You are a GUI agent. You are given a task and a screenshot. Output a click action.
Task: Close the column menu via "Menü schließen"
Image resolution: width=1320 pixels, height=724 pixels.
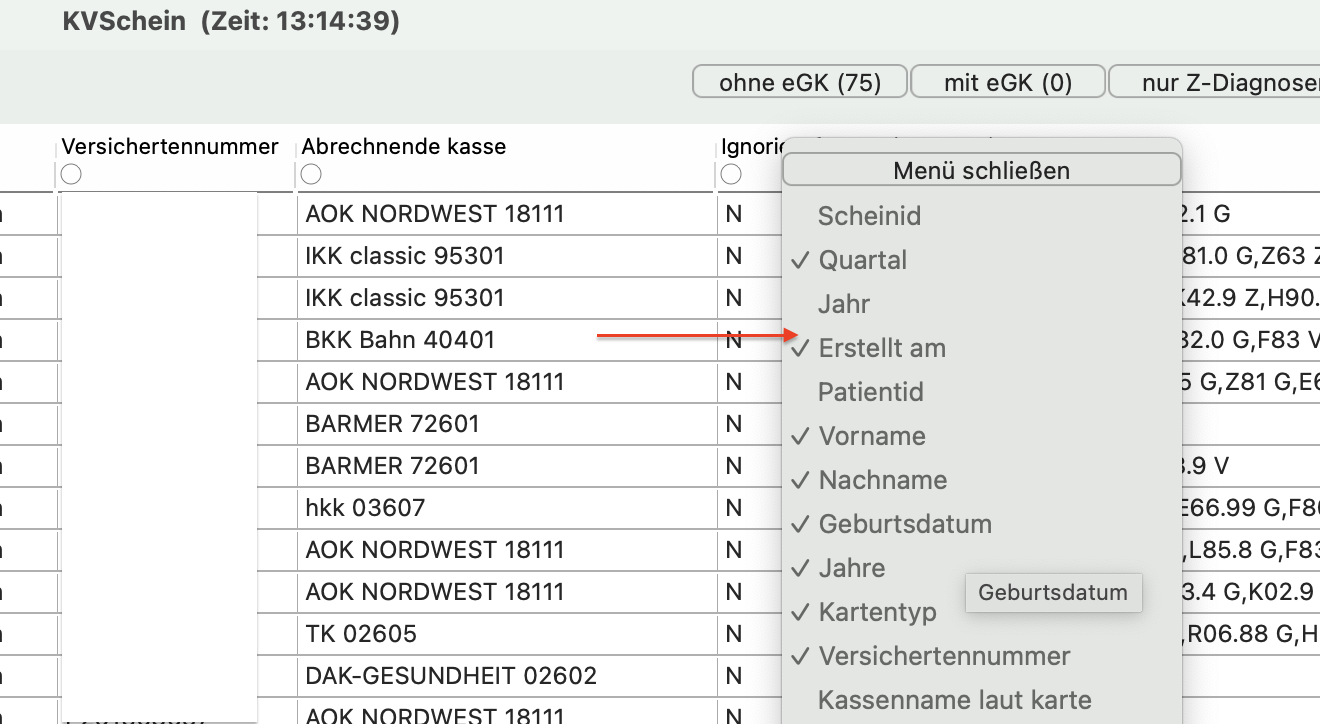pos(981,170)
